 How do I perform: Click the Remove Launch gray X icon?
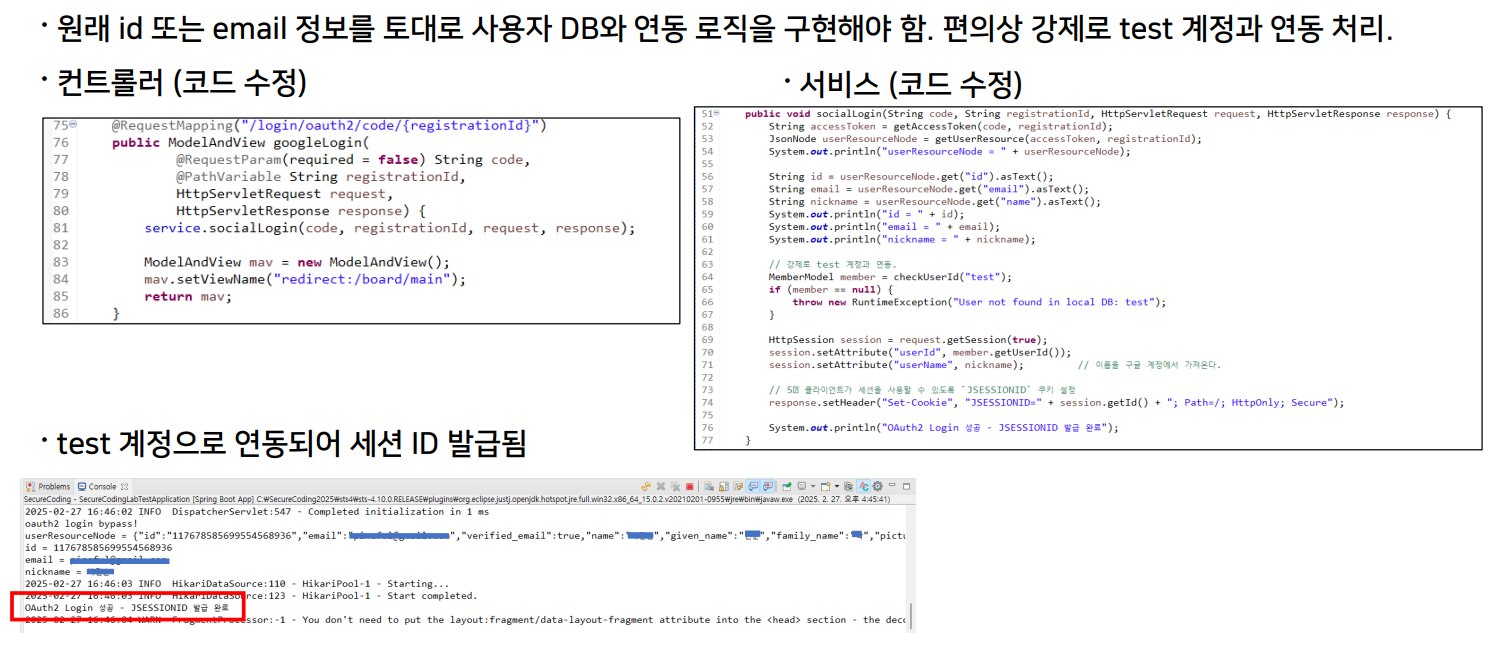pos(661,487)
